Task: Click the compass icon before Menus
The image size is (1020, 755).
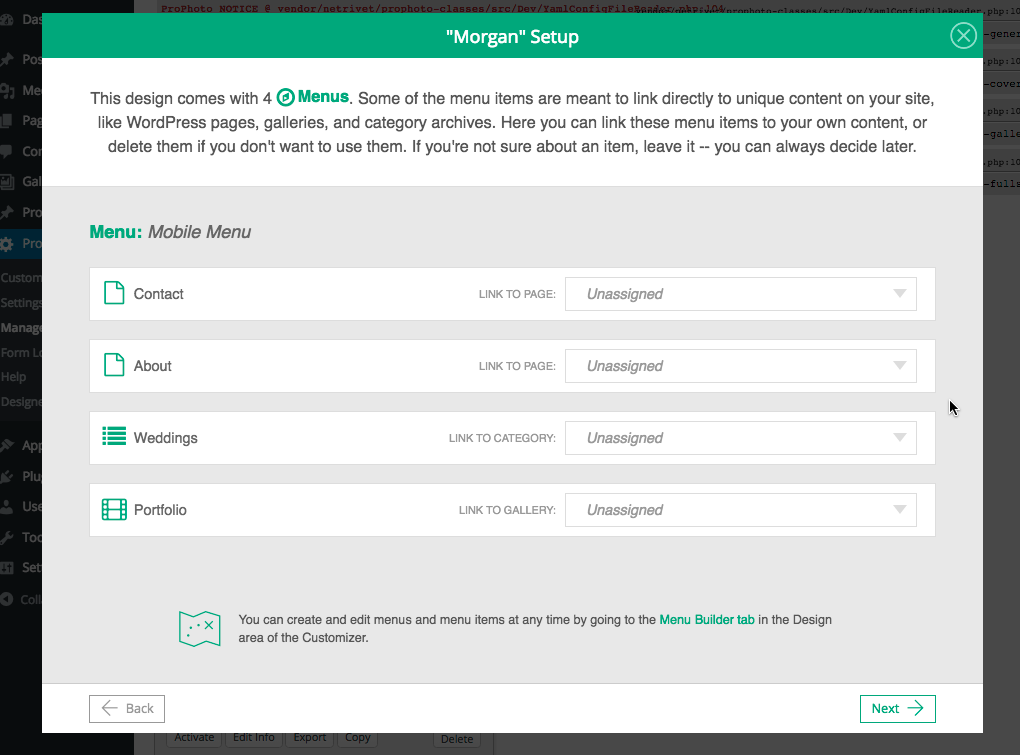Action: click(286, 98)
